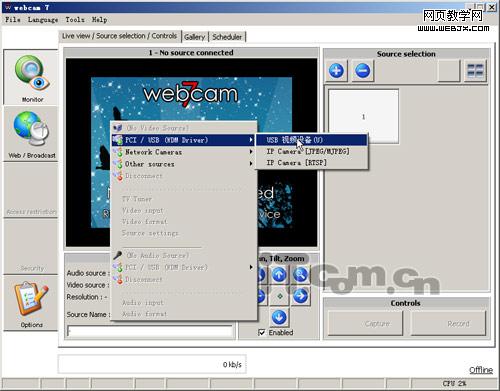Click the blue plus add source button
This screenshot has height=391, width=500.
click(336, 71)
